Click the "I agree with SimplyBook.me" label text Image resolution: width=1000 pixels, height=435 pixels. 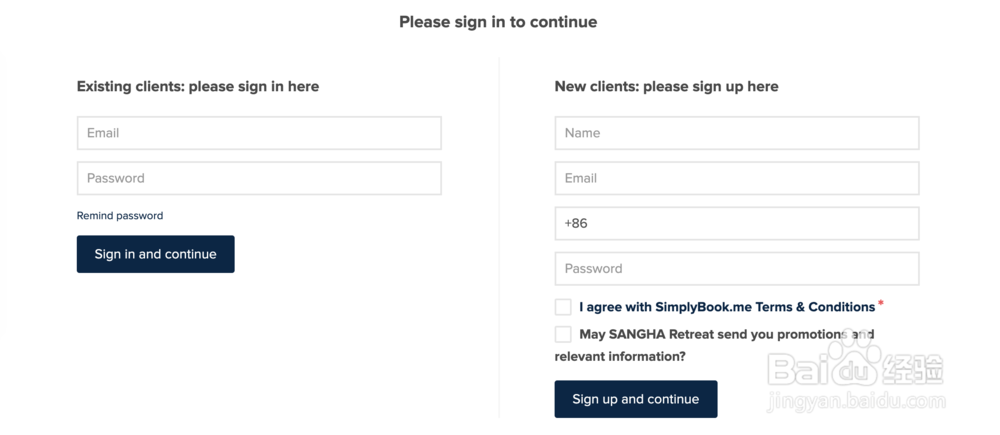tap(665, 307)
